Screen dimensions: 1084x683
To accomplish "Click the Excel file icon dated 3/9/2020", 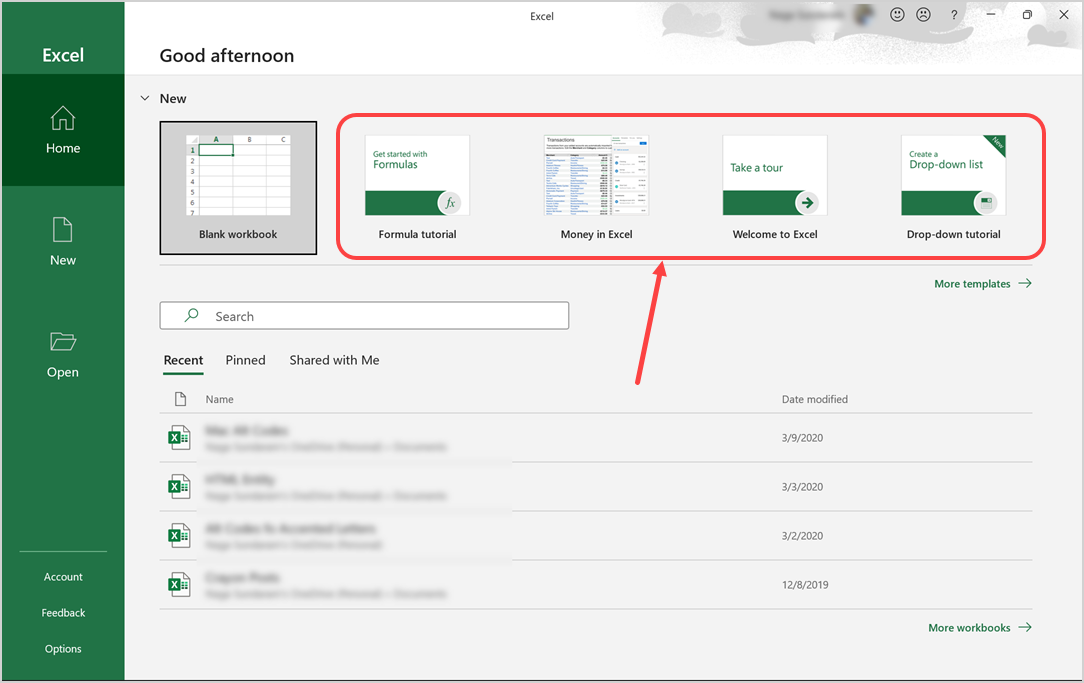I will pos(179,438).
